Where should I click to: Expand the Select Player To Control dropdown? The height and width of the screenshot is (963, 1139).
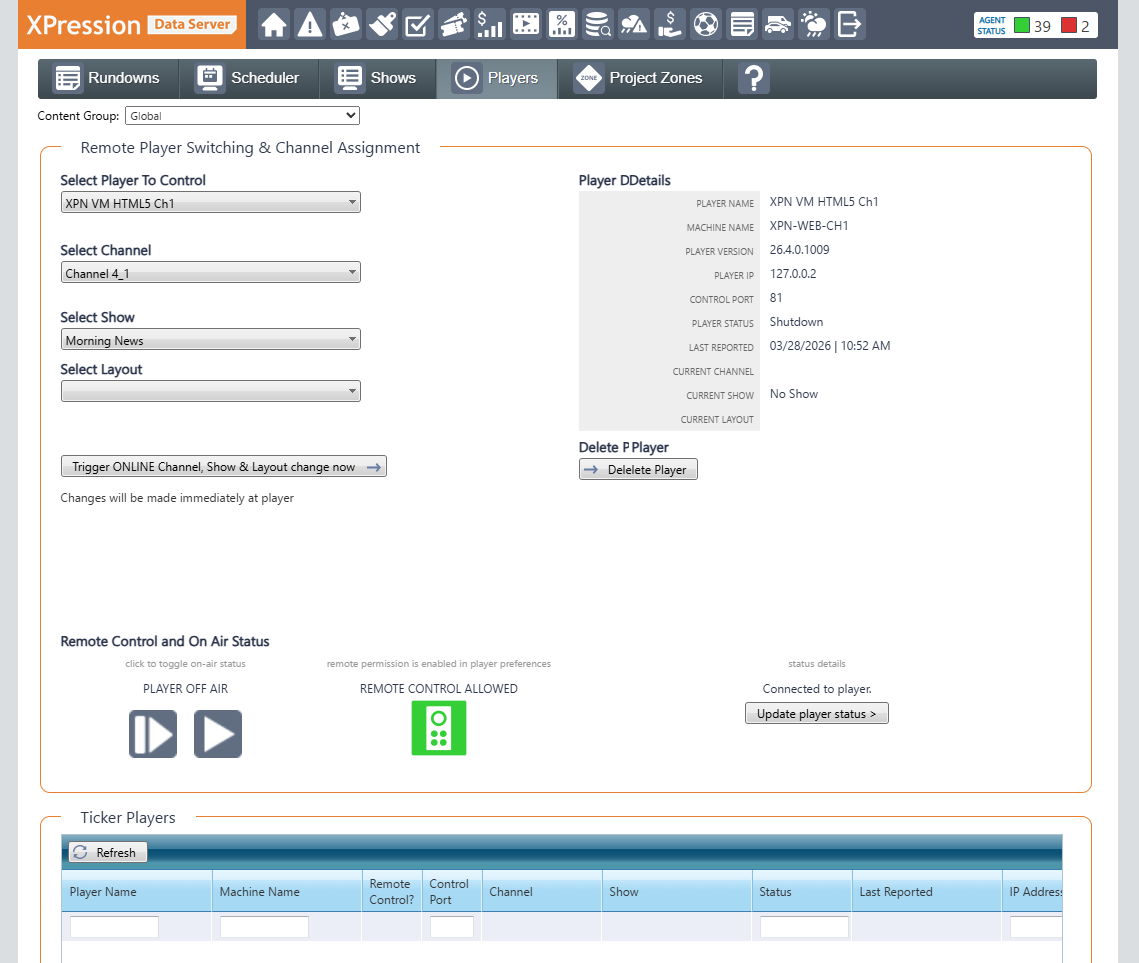(210, 203)
